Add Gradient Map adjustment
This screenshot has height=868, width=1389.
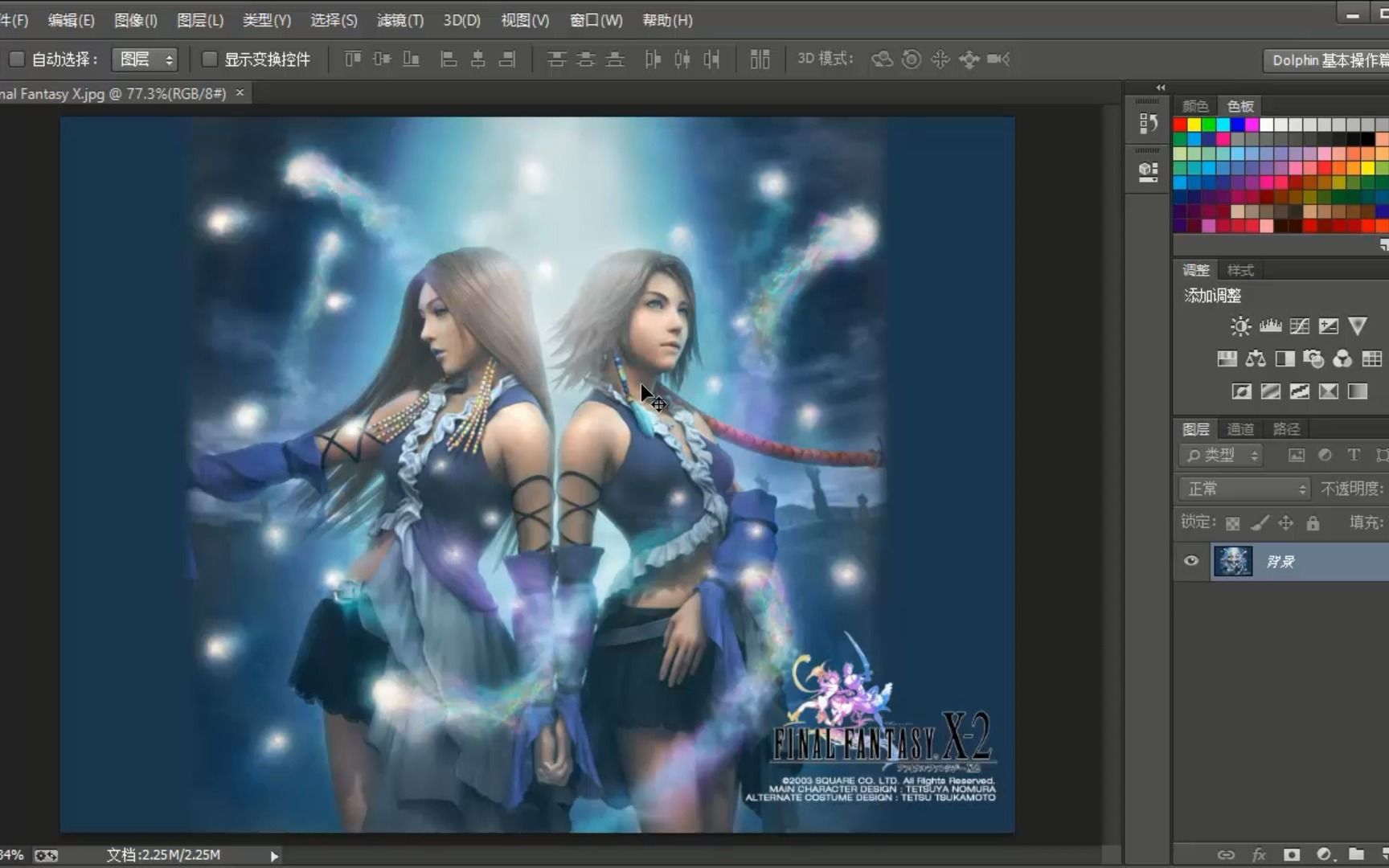1357,391
